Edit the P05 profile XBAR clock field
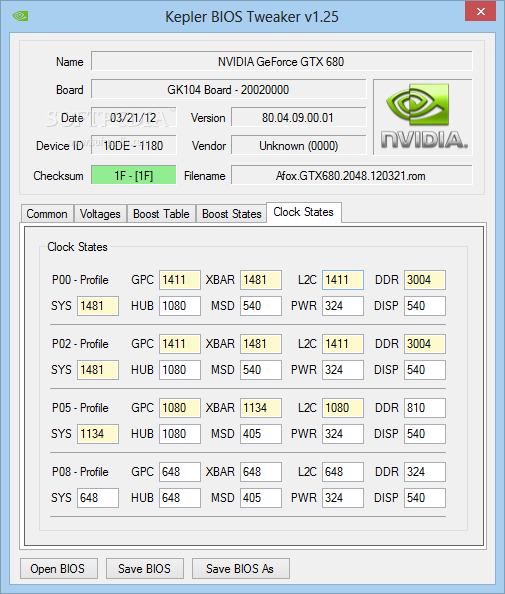Viewport: 505px width, 594px height. (261, 408)
